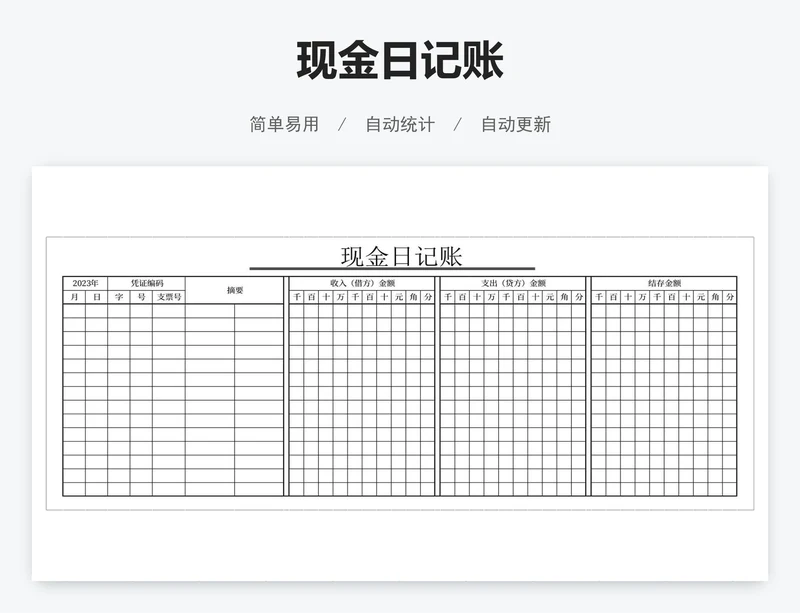The image size is (800, 613).
Task: Click the 万 column under 支出(贷方)金额
Action: click(x=491, y=297)
